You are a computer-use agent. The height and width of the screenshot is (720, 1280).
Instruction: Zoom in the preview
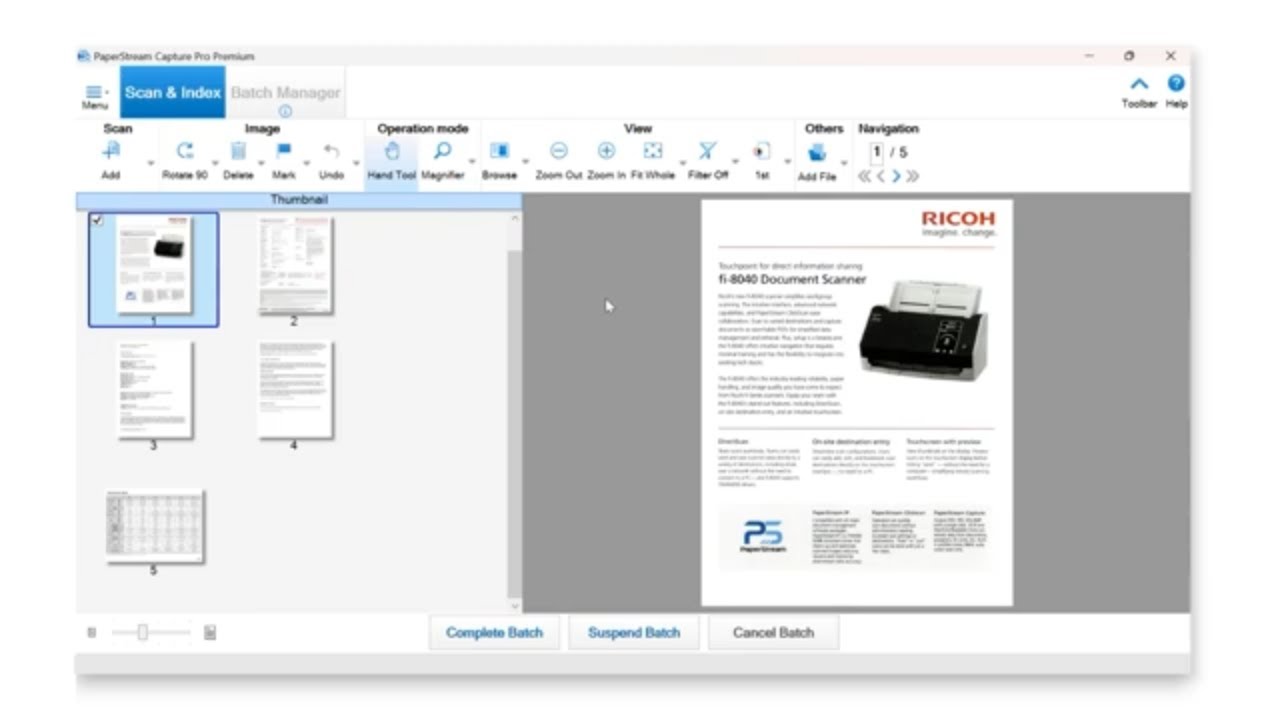pyautogui.click(x=606, y=151)
